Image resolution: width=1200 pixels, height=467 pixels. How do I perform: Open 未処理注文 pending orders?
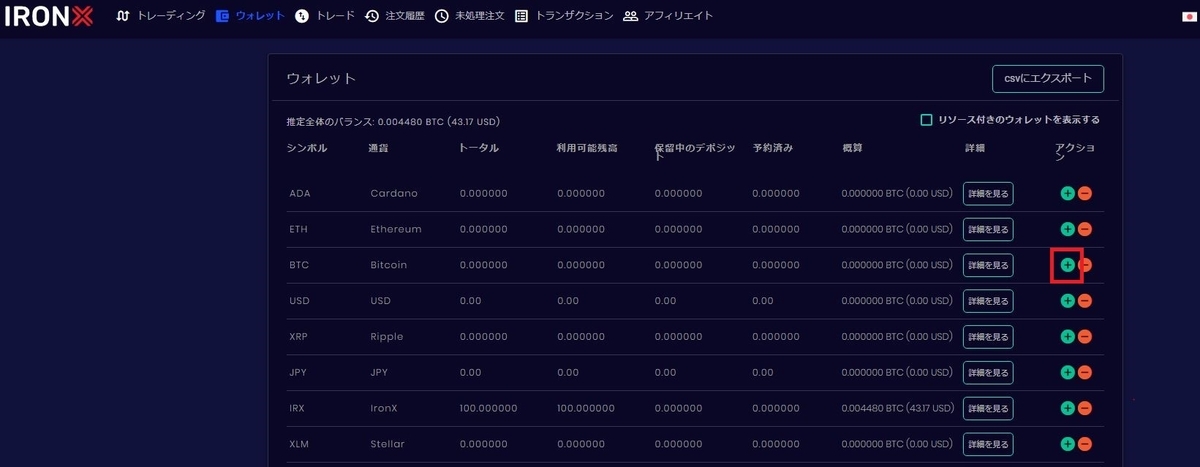tap(469, 16)
